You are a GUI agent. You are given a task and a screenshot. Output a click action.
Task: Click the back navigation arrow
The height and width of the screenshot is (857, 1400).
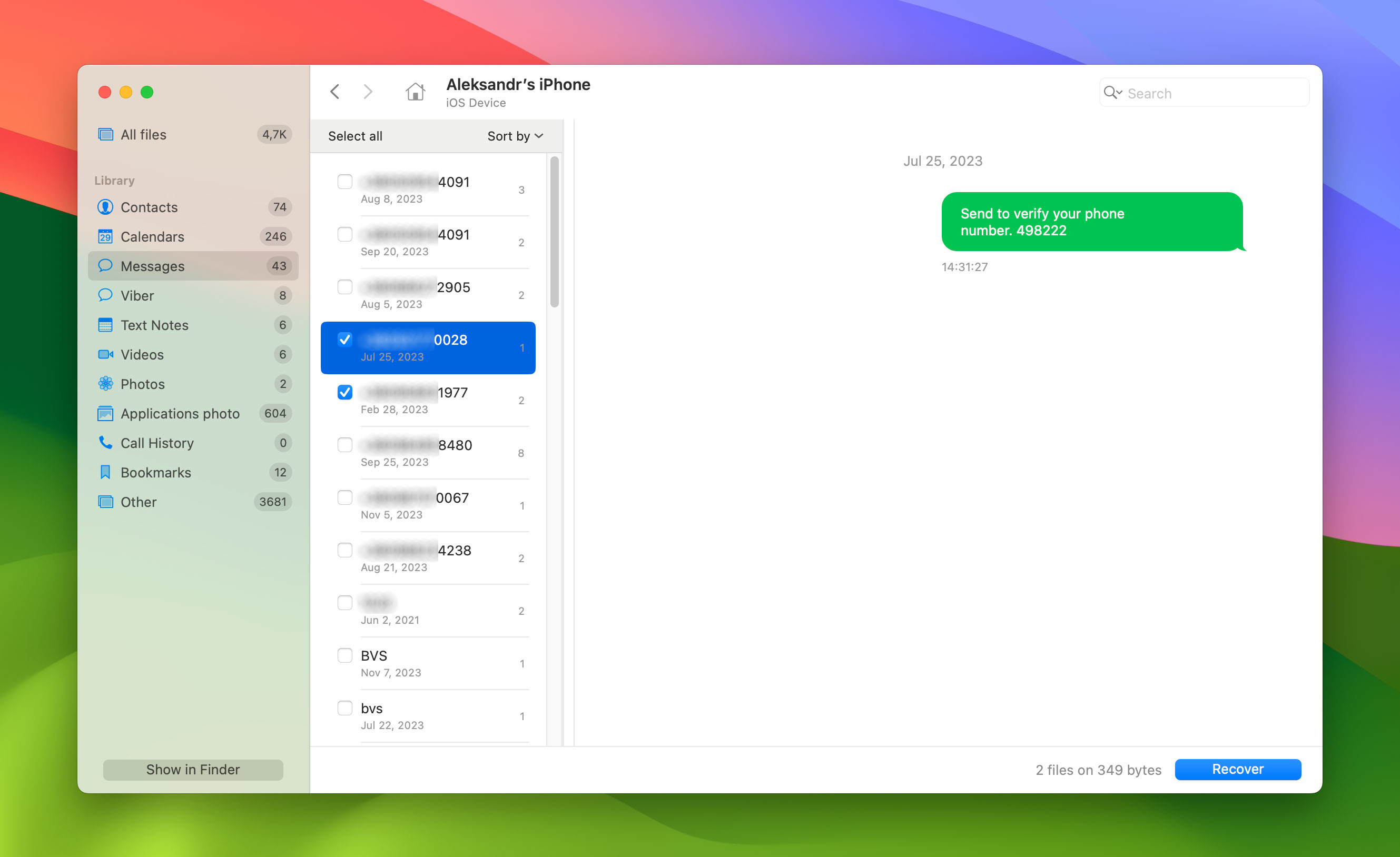336,90
